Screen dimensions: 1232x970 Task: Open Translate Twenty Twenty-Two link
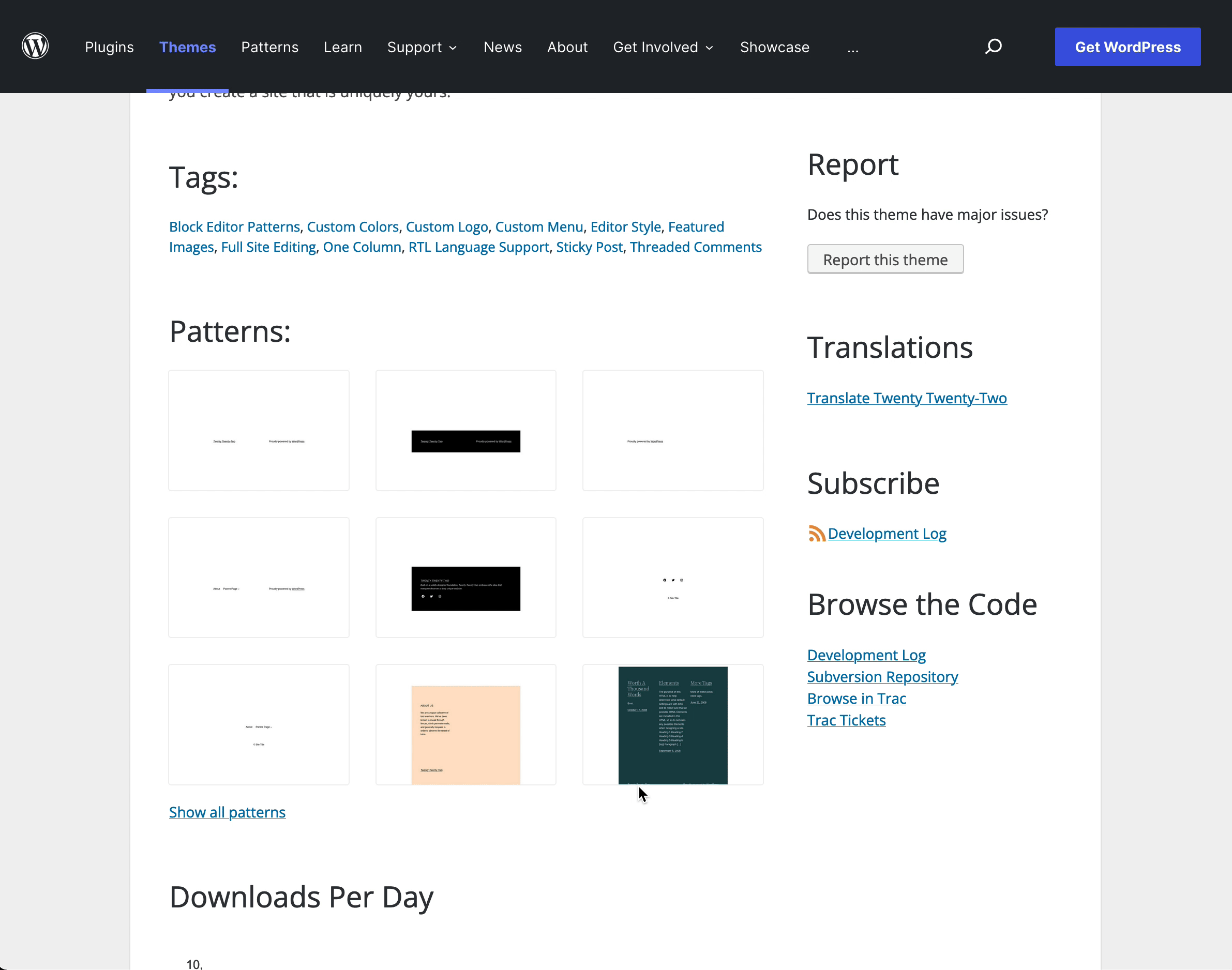click(907, 398)
